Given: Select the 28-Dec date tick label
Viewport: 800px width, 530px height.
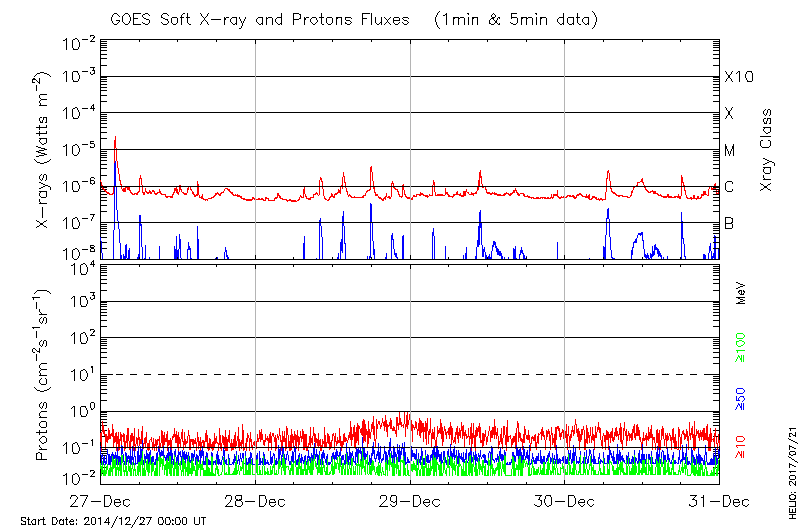Looking at the screenshot, I should tap(255, 500).
